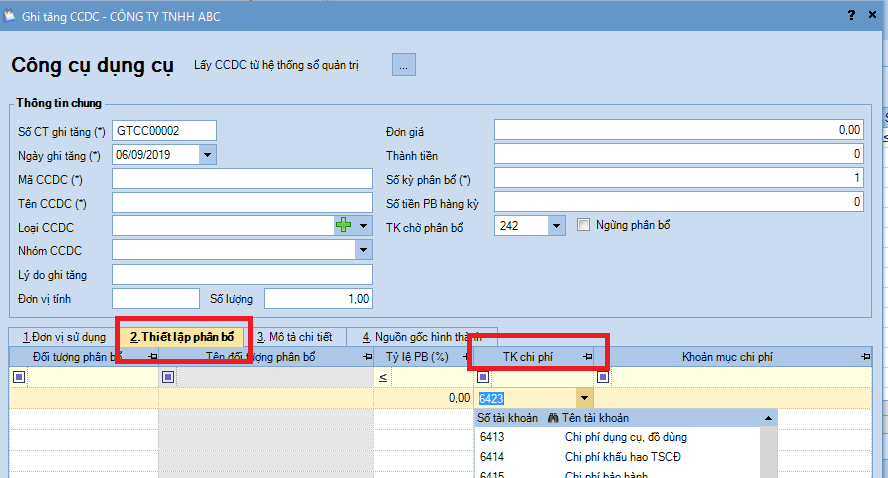Image resolution: width=888 pixels, height=478 pixels.
Task: Click the filter icon under Khoản mục chi phí column
Action: [603, 377]
